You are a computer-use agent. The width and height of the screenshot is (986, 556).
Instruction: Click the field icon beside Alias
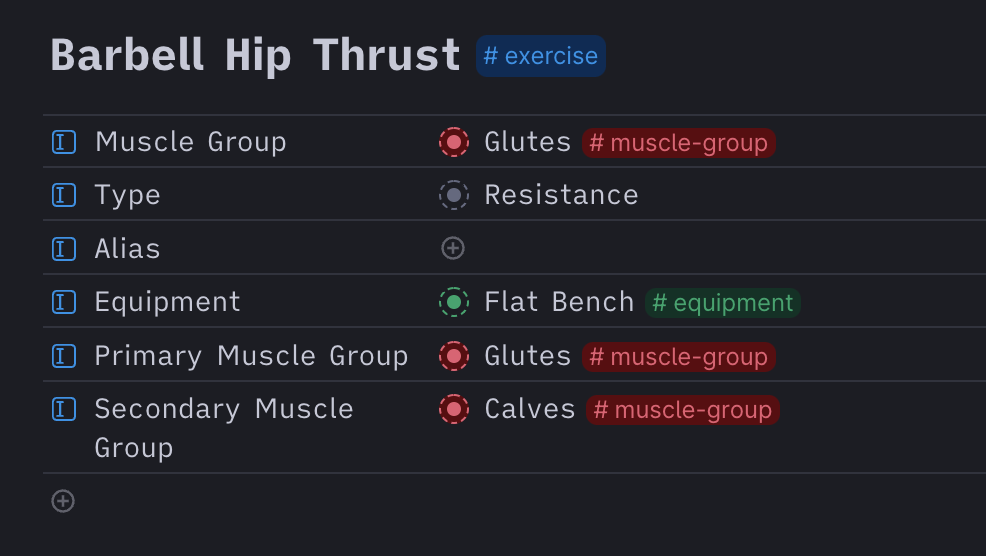click(64, 249)
